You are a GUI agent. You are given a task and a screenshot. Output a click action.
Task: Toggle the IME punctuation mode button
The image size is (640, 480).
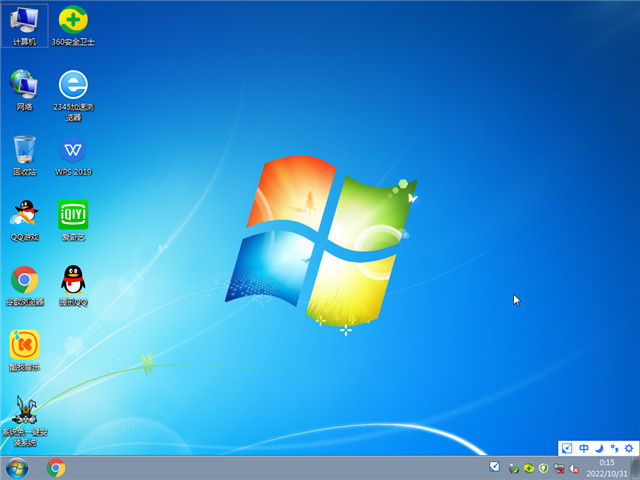pyautogui.click(x=612, y=449)
